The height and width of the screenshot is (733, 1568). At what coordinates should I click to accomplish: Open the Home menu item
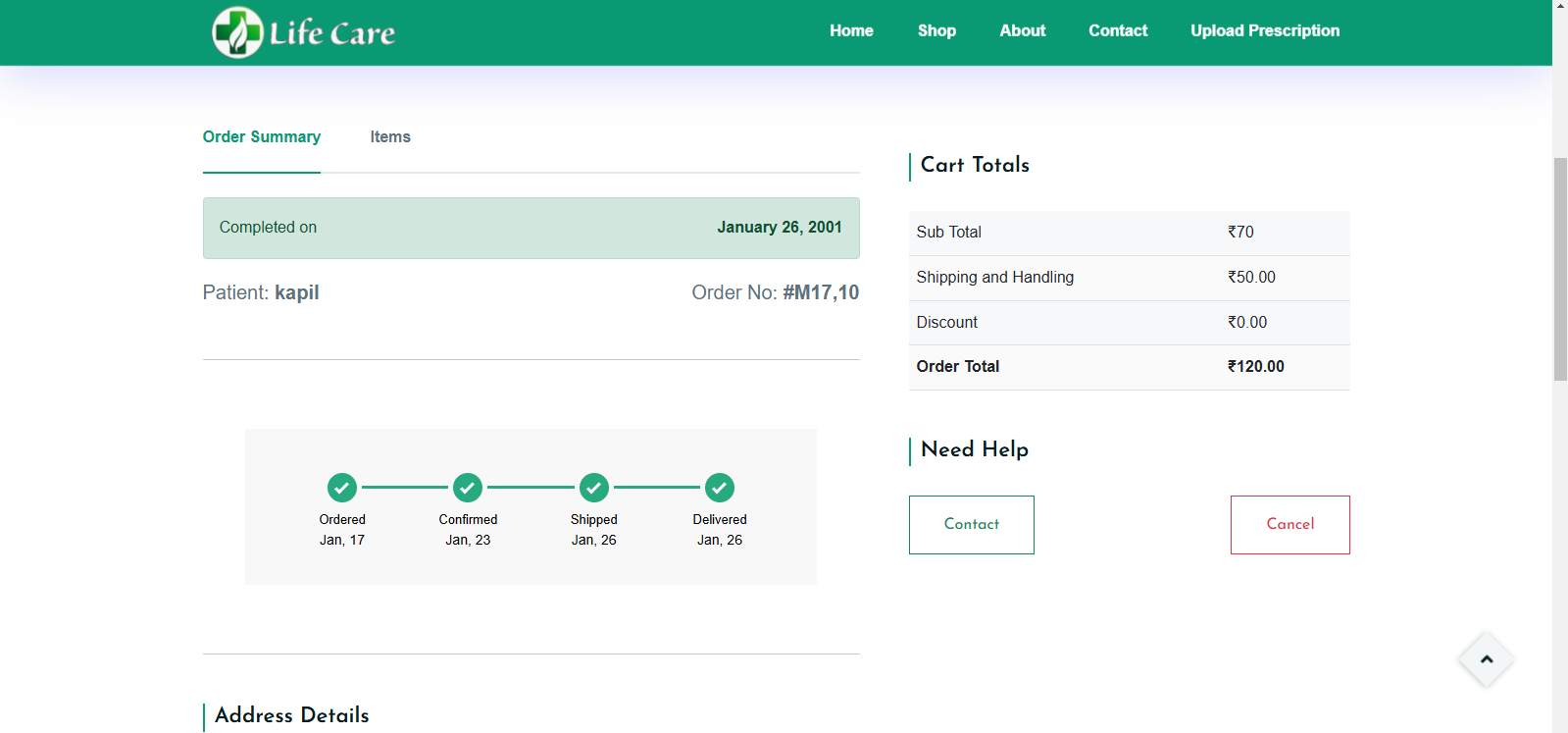coord(851,30)
